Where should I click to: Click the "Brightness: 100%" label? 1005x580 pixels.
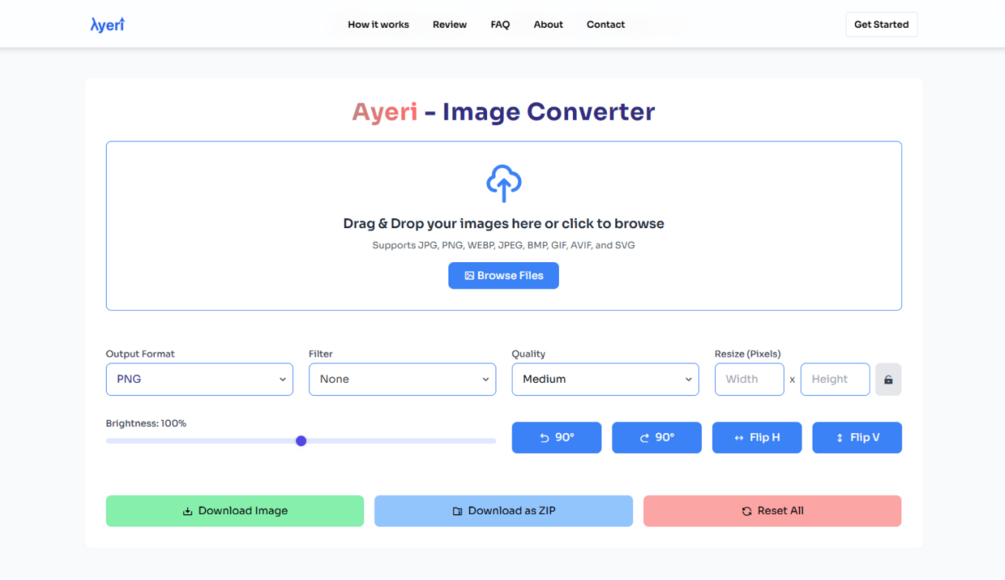146,424
